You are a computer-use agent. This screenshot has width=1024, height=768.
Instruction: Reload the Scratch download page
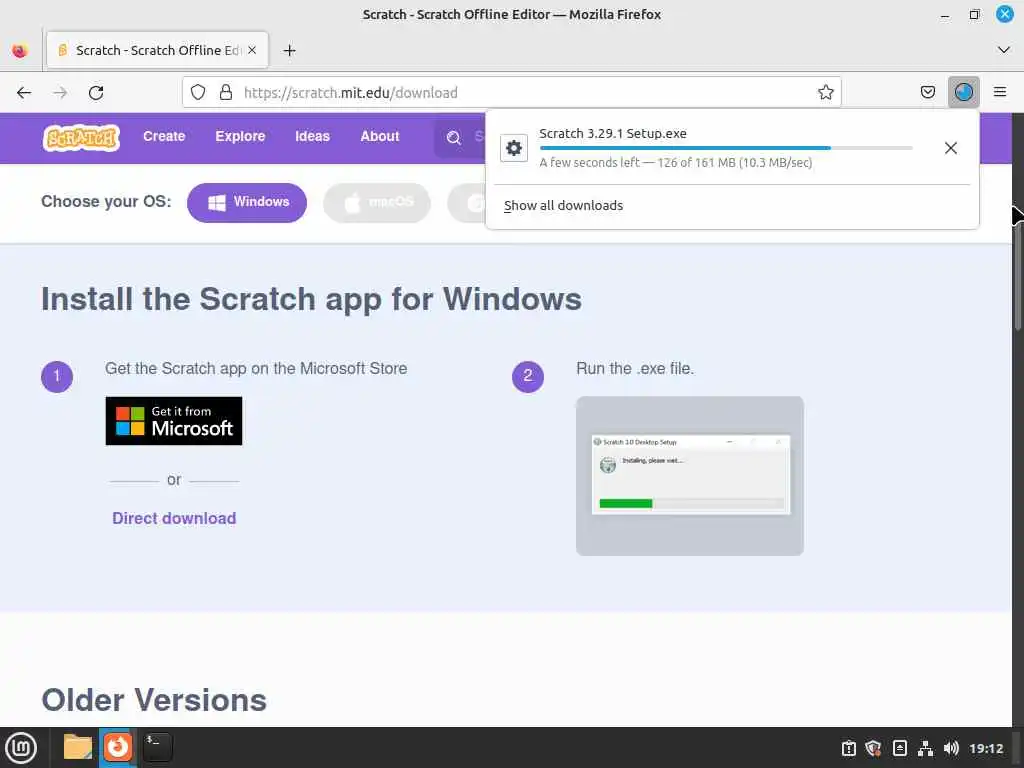96,93
